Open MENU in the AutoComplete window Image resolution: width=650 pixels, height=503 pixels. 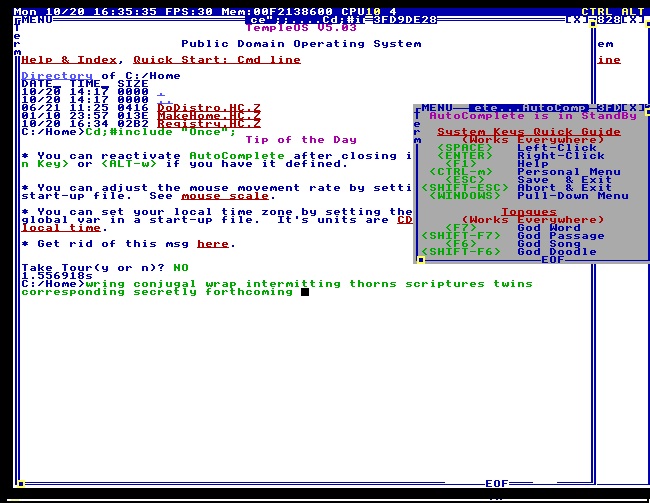click(437, 108)
